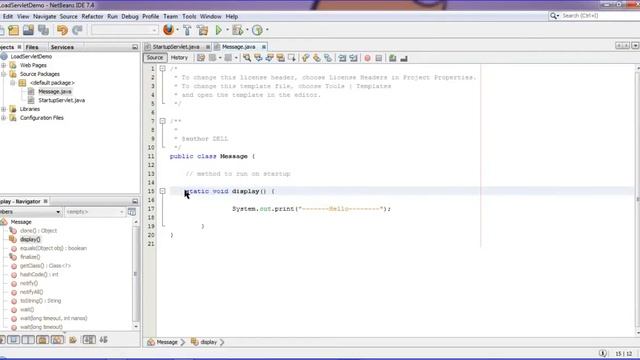Screen dimensions: 640x360
Task: Expand the Configuration Files node
Action: 4,118
